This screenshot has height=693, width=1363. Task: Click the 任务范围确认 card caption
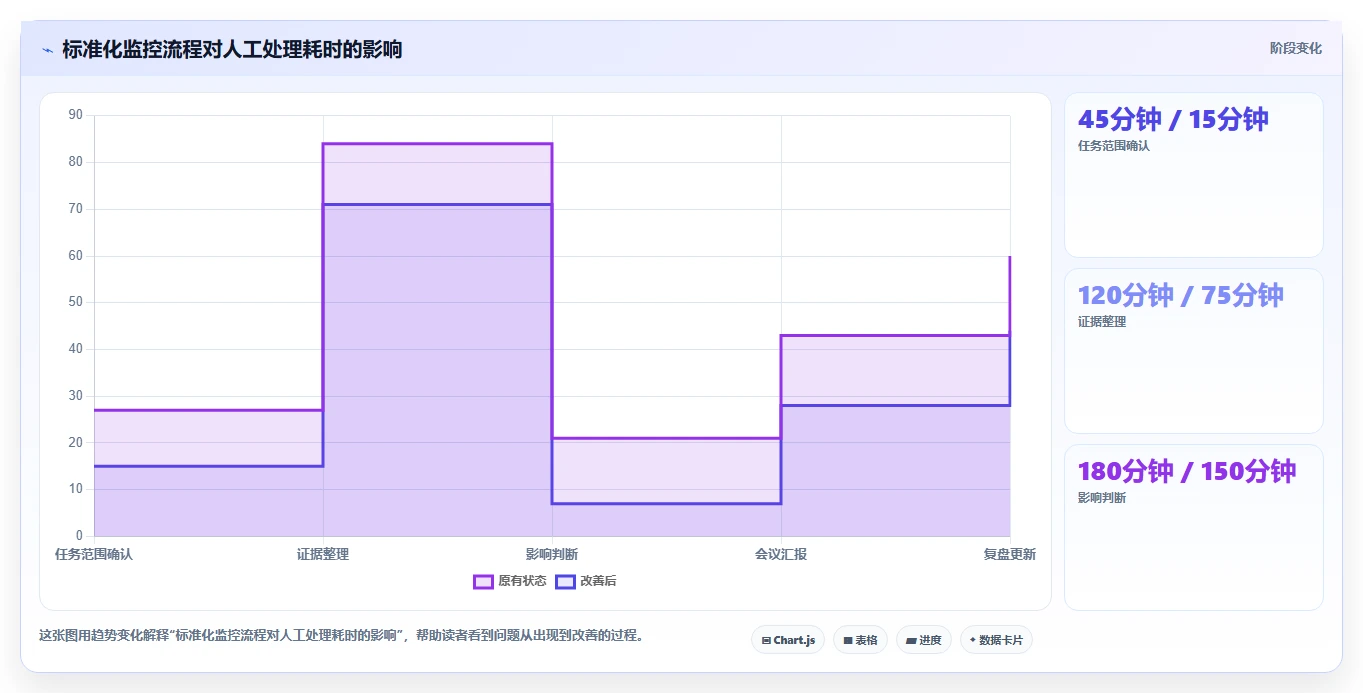1114,146
